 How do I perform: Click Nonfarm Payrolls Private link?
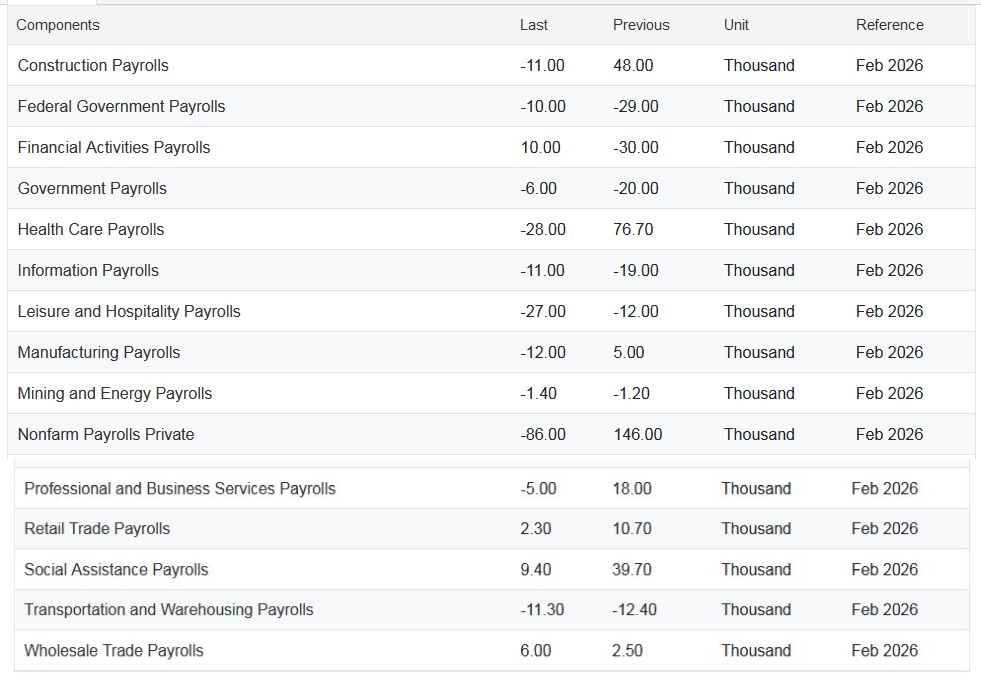[106, 434]
